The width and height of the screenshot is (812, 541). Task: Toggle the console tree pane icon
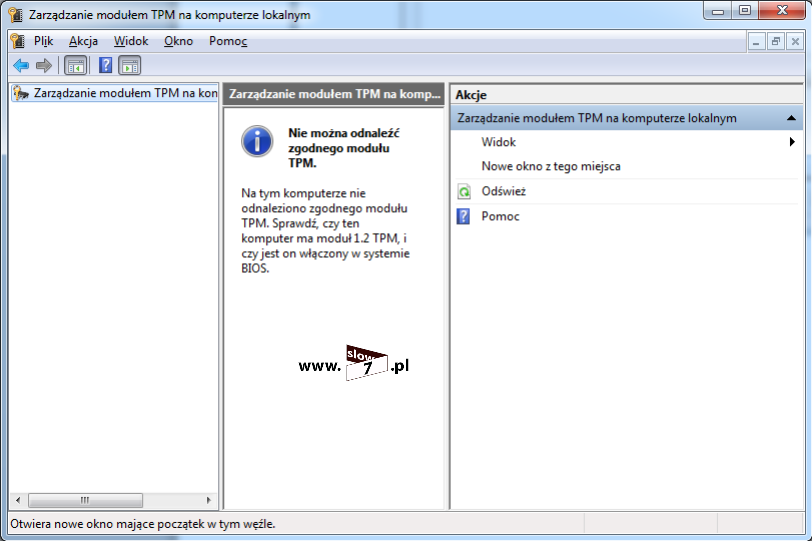(x=76, y=66)
